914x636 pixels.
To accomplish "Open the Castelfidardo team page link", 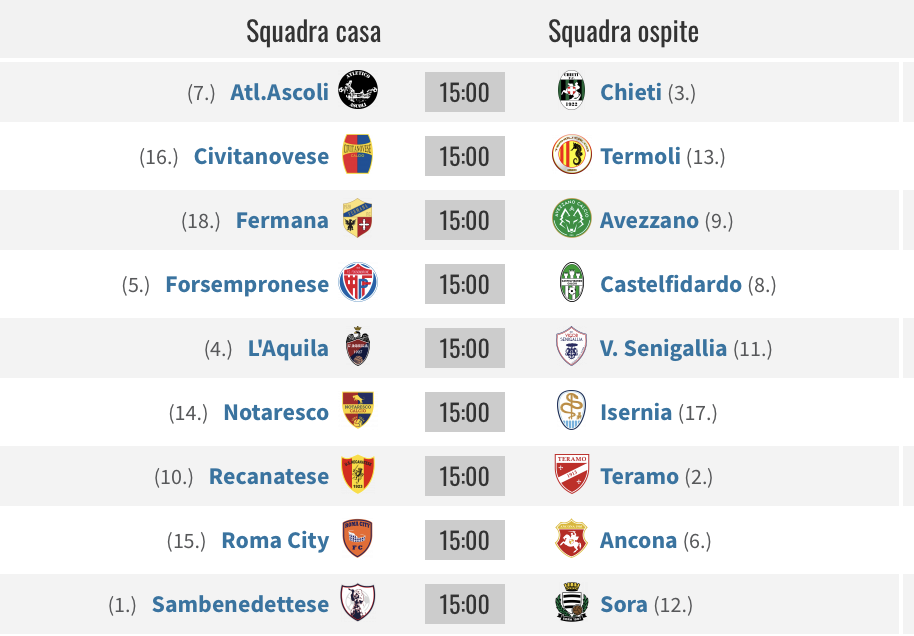I will [x=671, y=284].
